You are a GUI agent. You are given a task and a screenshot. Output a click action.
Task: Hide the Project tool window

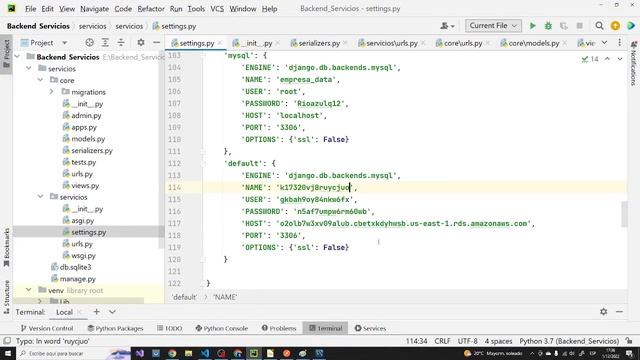pos(156,42)
